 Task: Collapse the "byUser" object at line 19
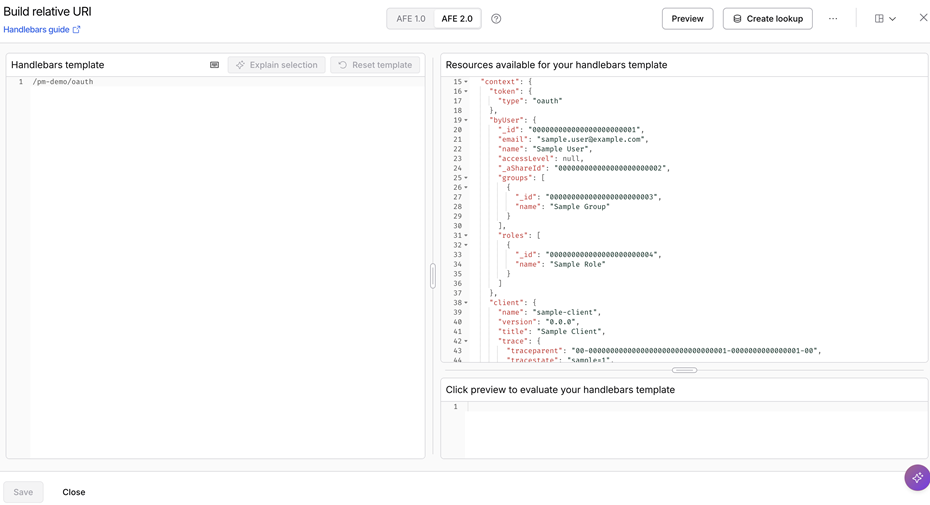point(466,120)
